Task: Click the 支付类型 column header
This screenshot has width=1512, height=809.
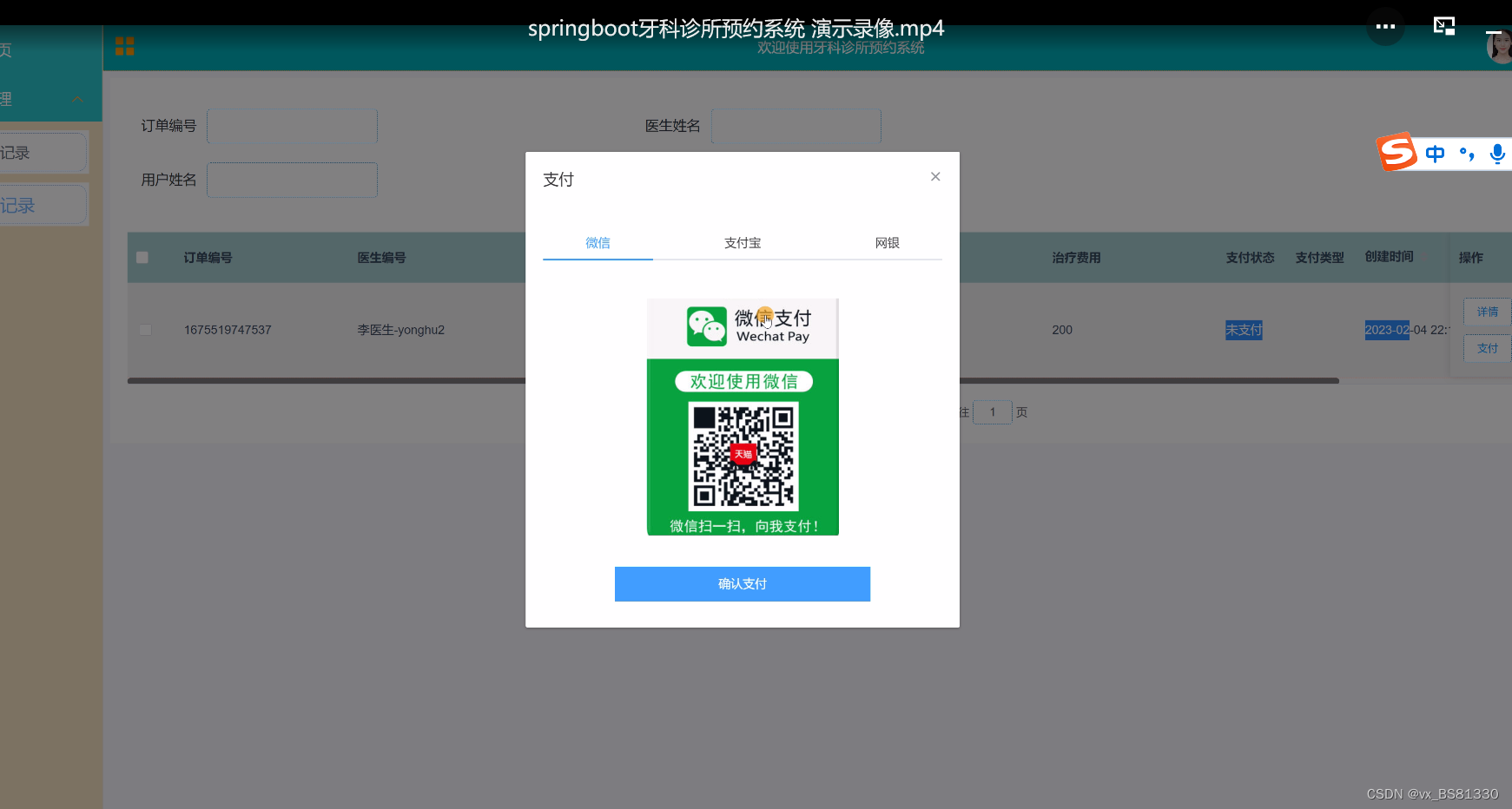Action: coord(1319,258)
